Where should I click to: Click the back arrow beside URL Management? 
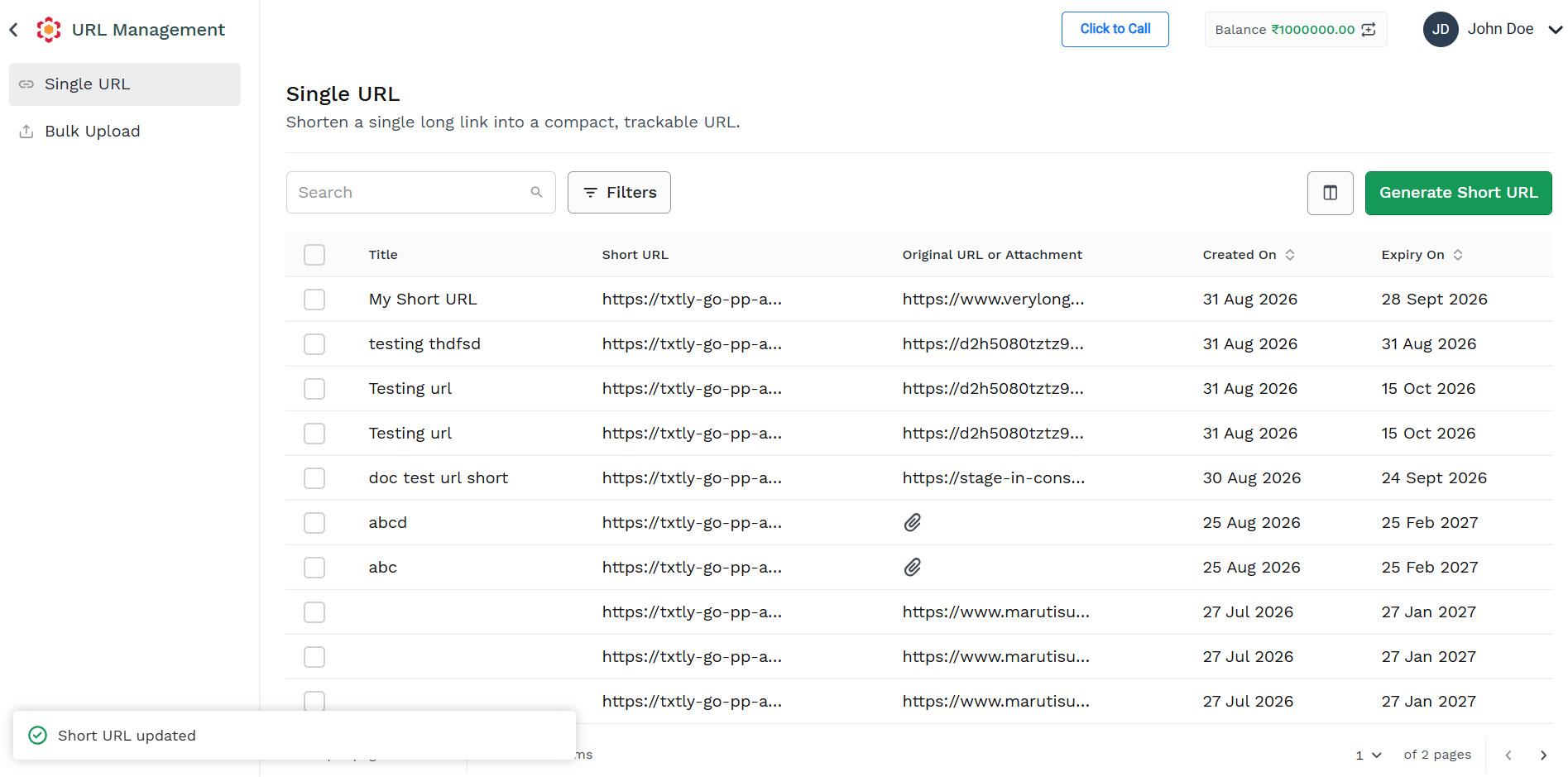pos(13,30)
